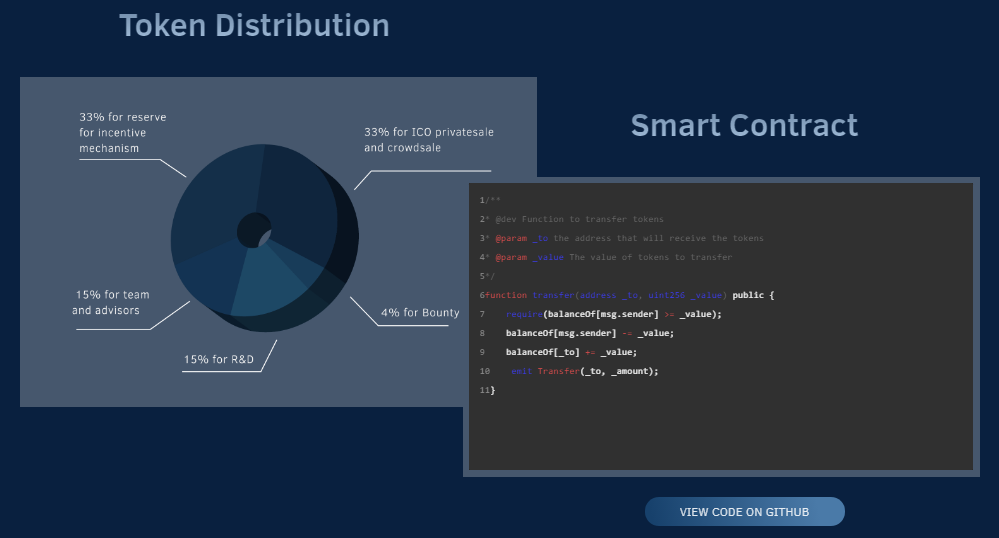Screen dimensions: 999x538
Task: Click line number 11 closing brace
Action: [x=487, y=390]
